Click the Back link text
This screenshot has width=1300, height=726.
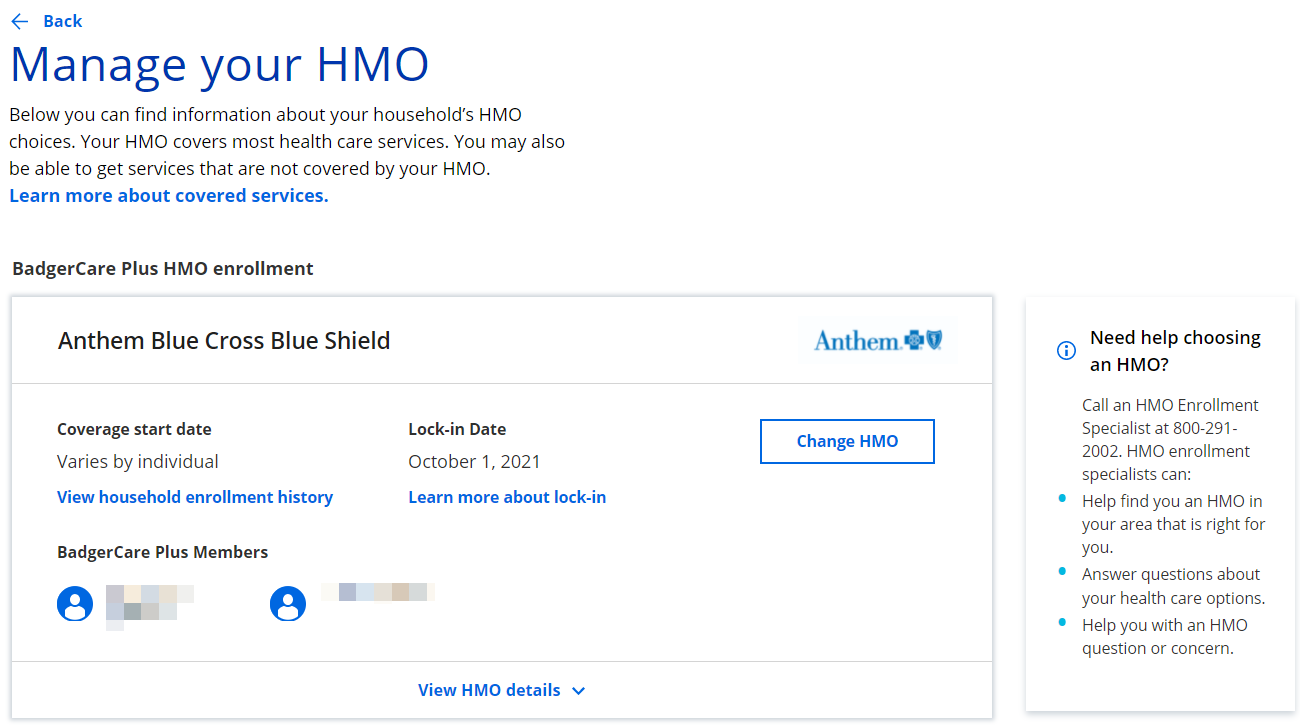click(63, 21)
